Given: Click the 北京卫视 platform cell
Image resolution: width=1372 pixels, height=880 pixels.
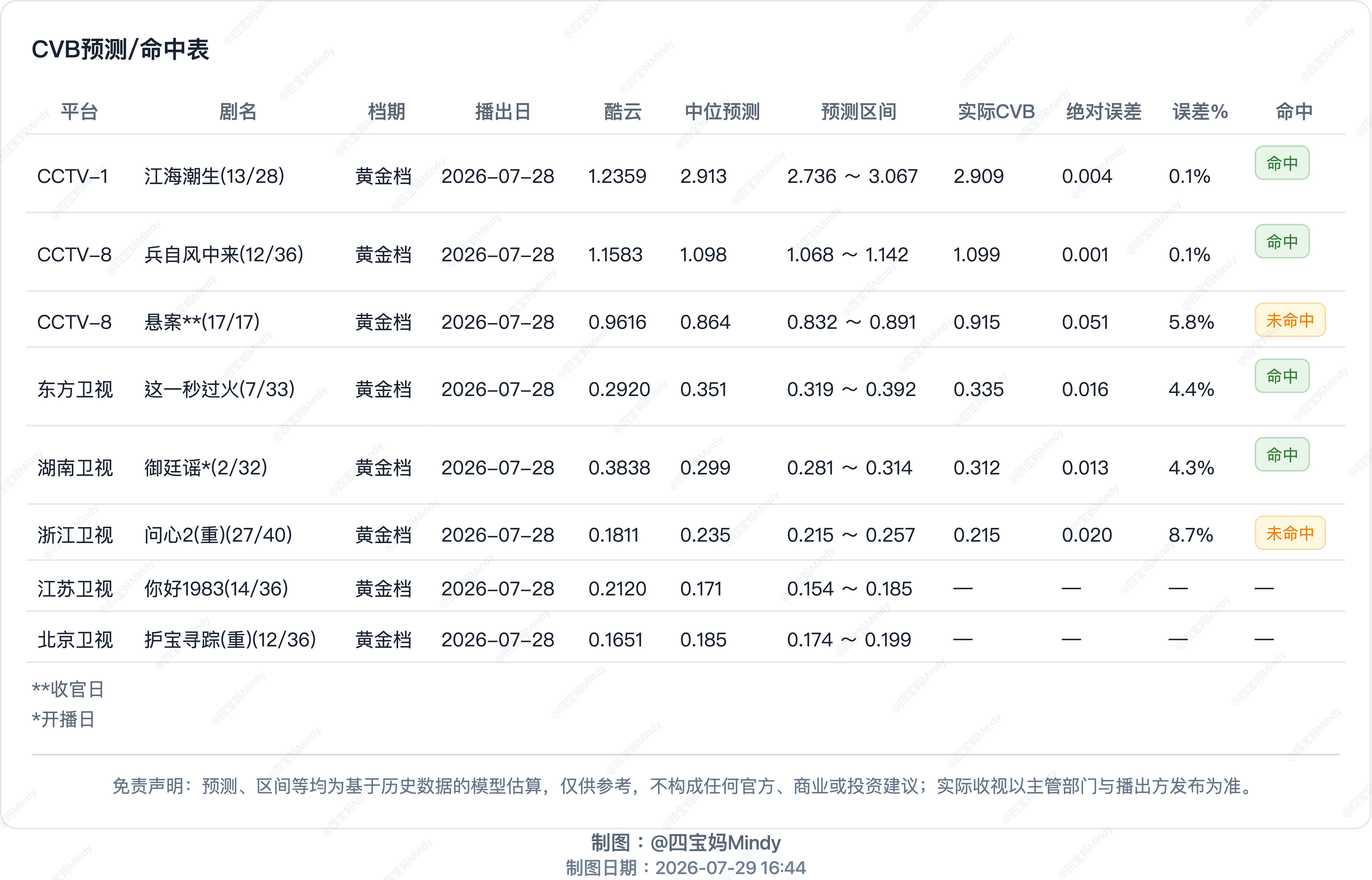Looking at the screenshot, I should pyautogui.click(x=75, y=639).
